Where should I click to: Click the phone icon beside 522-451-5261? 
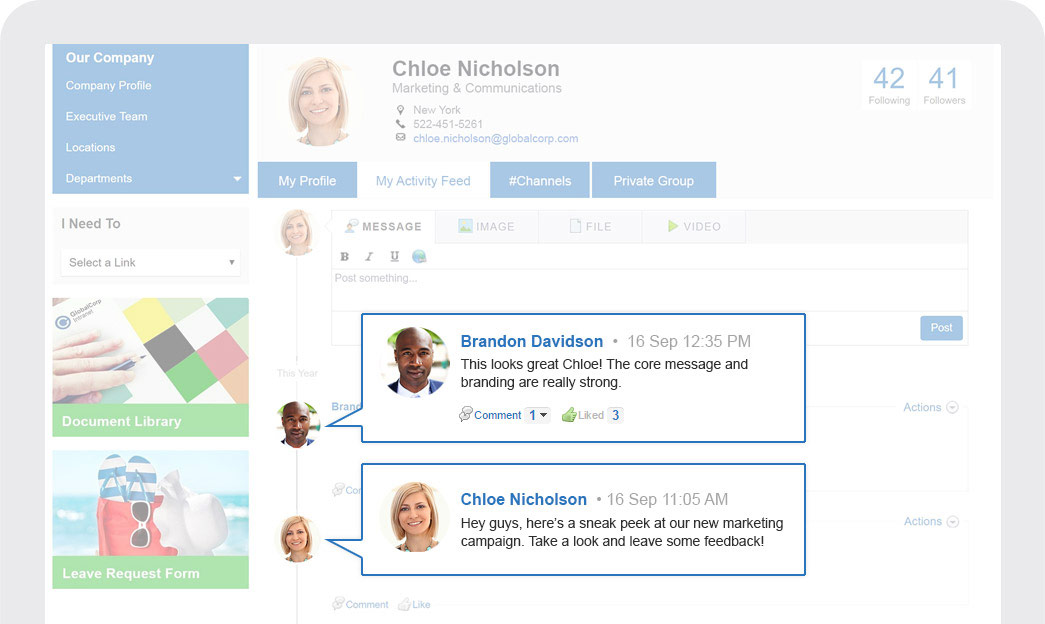pyautogui.click(x=400, y=124)
